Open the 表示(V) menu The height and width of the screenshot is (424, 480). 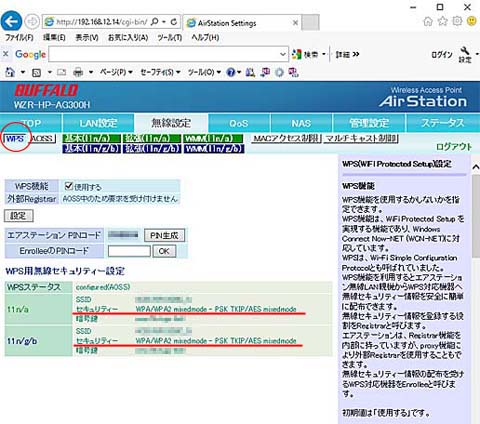tap(87, 37)
